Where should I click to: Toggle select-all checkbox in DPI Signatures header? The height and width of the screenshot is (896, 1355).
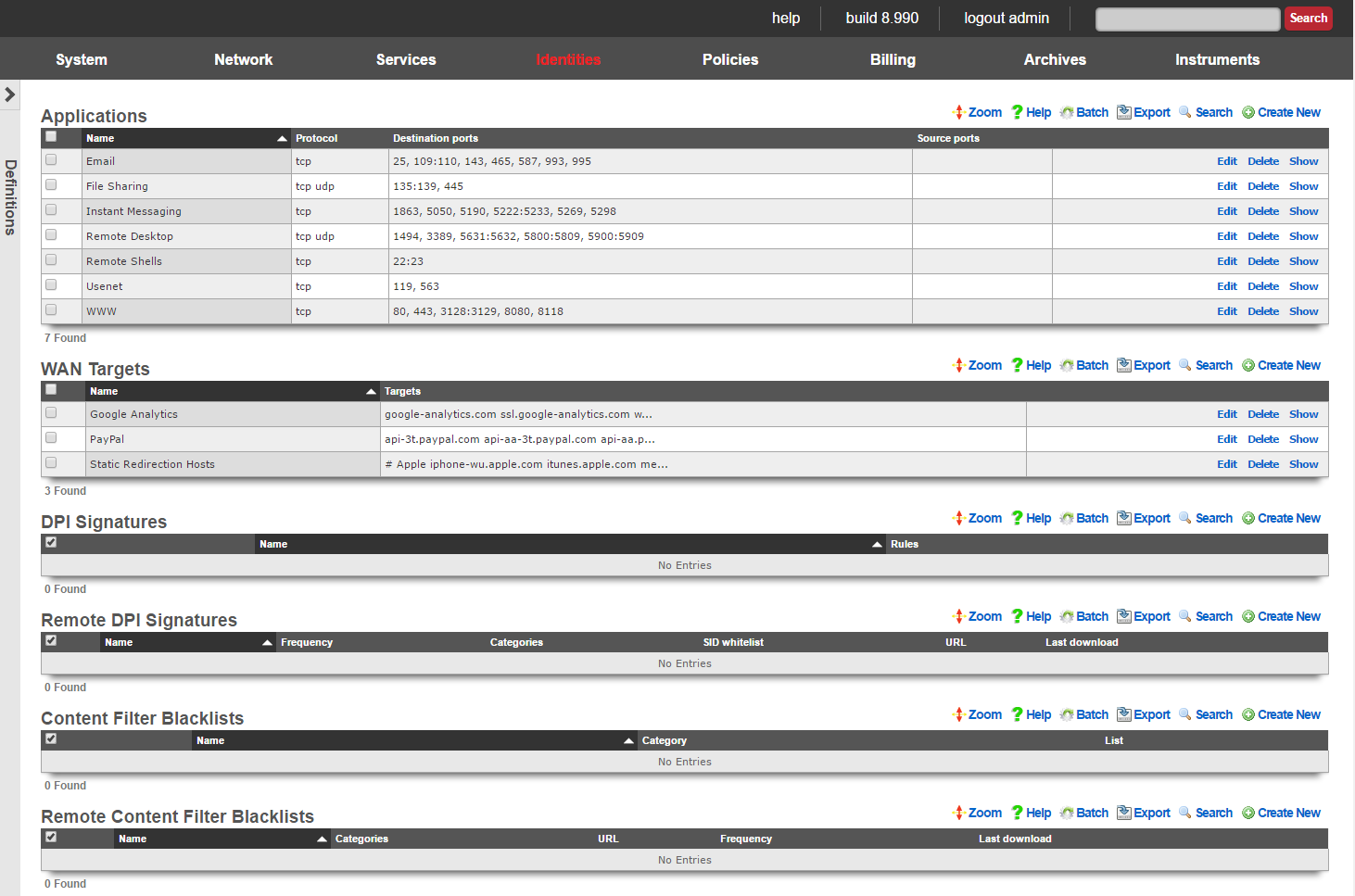coord(51,543)
